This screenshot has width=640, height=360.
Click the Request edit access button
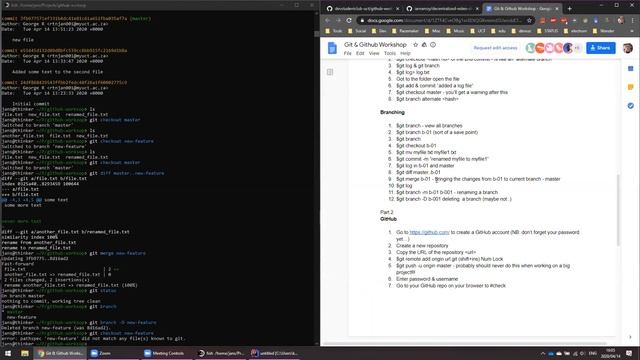tap(495, 48)
